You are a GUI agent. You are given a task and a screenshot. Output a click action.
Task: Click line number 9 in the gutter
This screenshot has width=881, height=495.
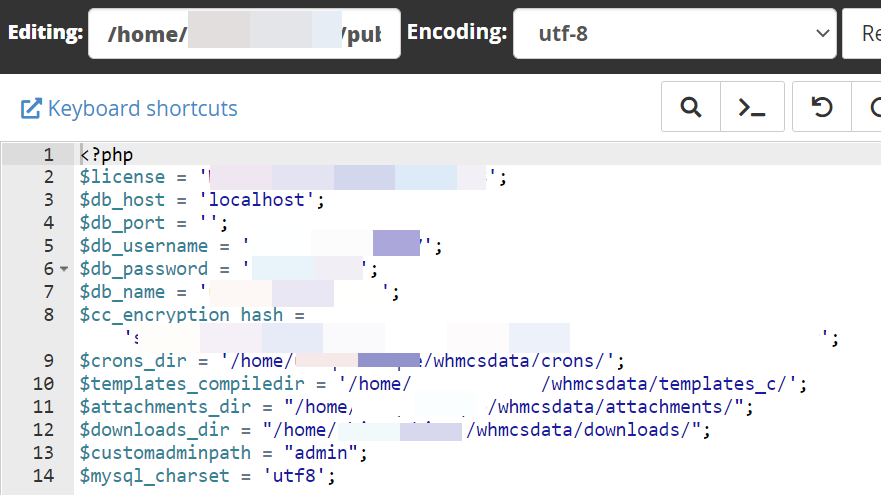48,361
